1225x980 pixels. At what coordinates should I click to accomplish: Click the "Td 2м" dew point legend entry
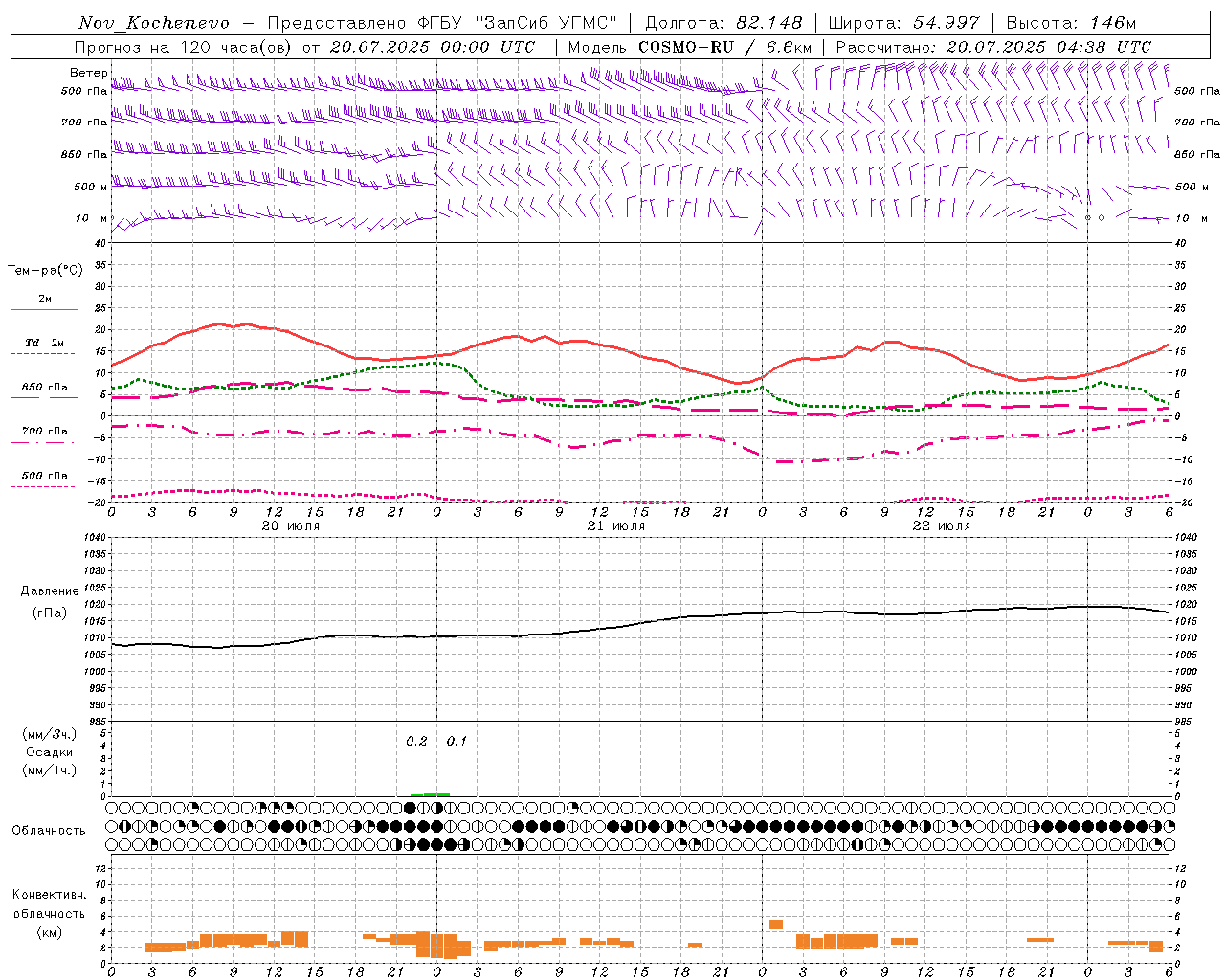click(45, 343)
